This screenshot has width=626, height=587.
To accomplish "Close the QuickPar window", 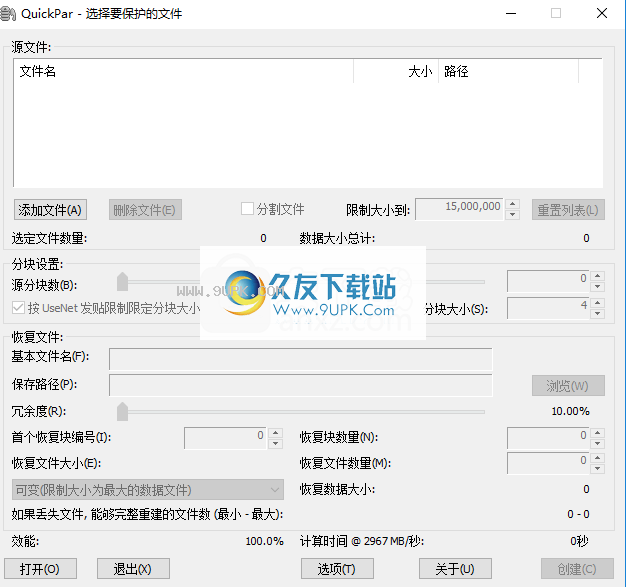I will (602, 14).
